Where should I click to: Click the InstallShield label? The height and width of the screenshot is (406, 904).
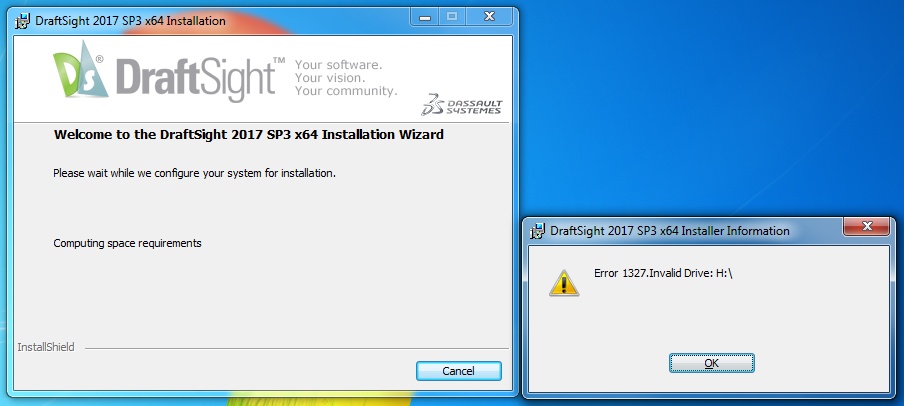point(46,348)
